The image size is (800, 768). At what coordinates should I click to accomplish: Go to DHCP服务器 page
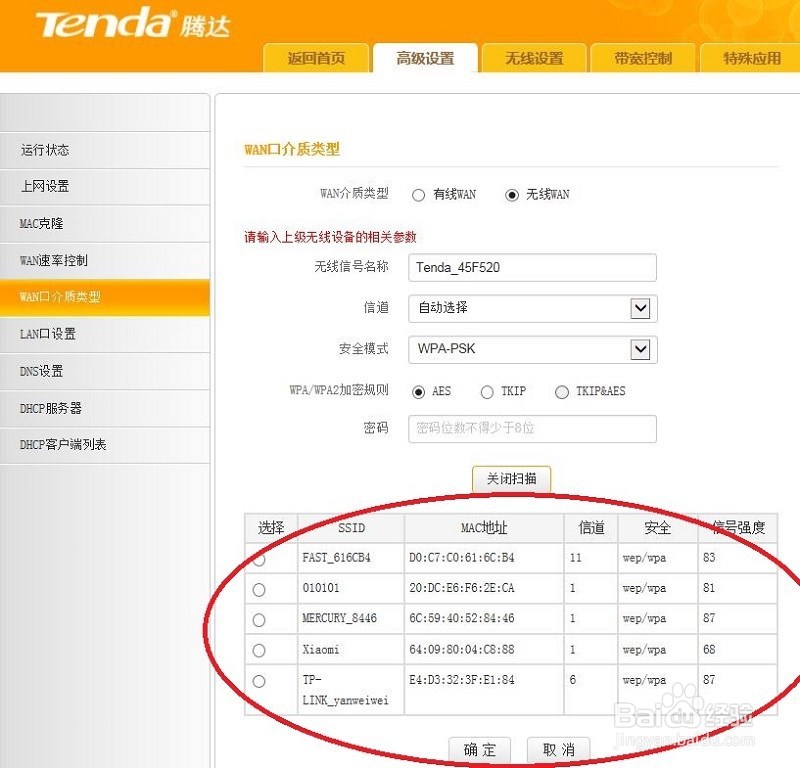point(105,408)
